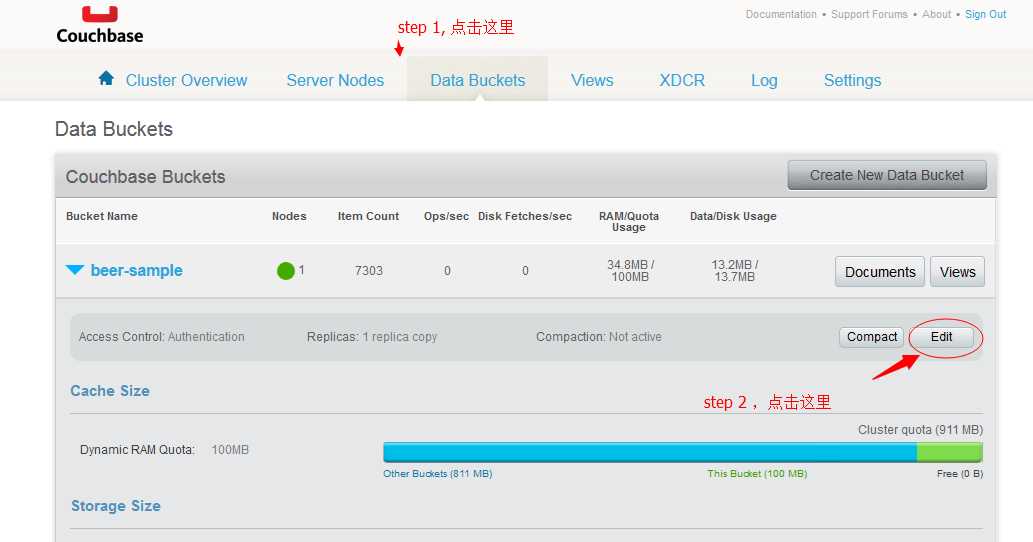The image size is (1033, 542).
Task: Click the Cache Size heading
Action: point(110,391)
